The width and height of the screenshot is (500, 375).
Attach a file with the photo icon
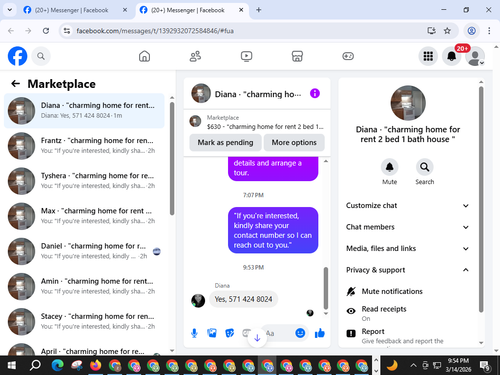(212, 333)
